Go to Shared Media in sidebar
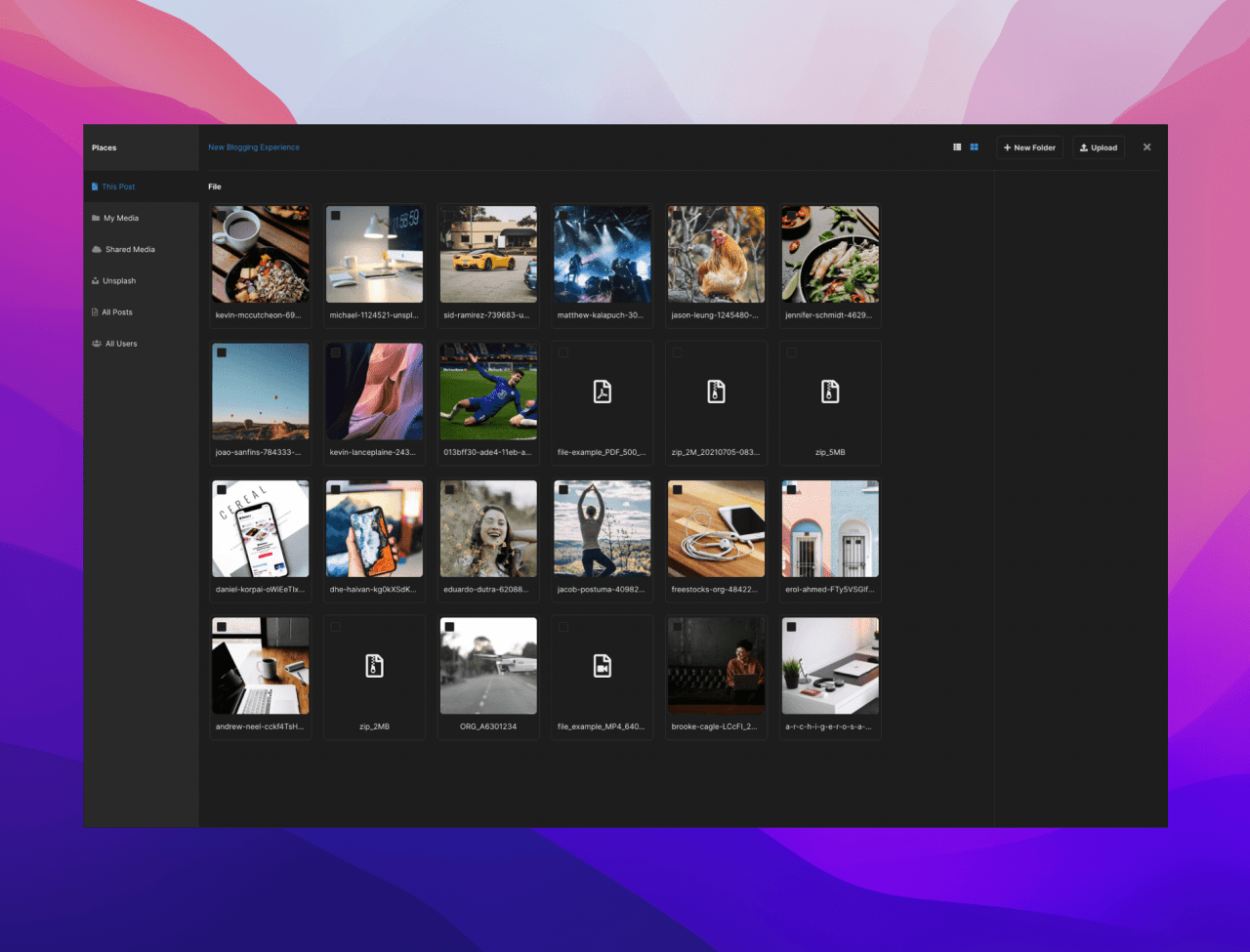 tap(130, 250)
